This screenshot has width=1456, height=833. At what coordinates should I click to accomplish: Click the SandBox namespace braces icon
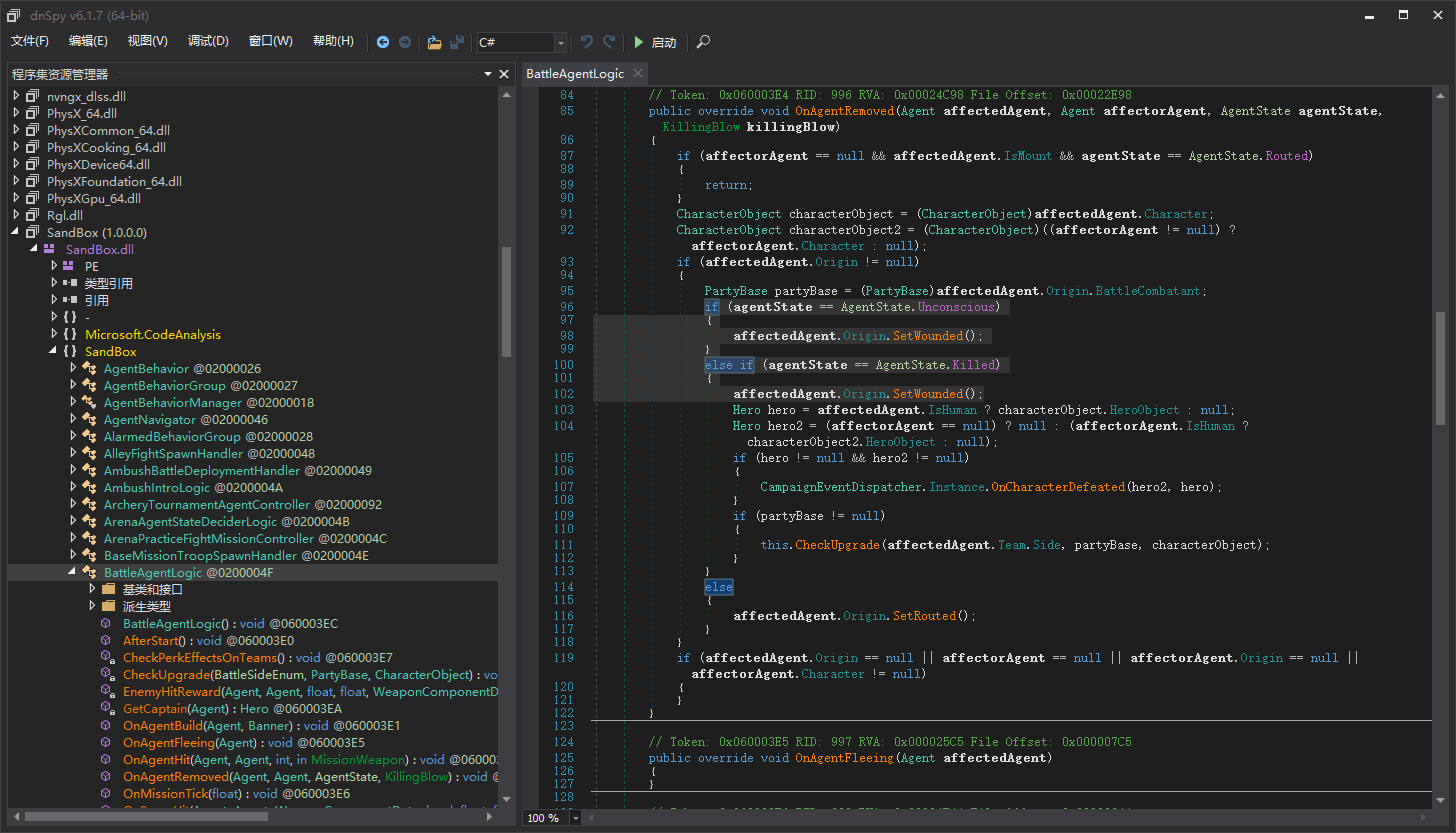[70, 351]
